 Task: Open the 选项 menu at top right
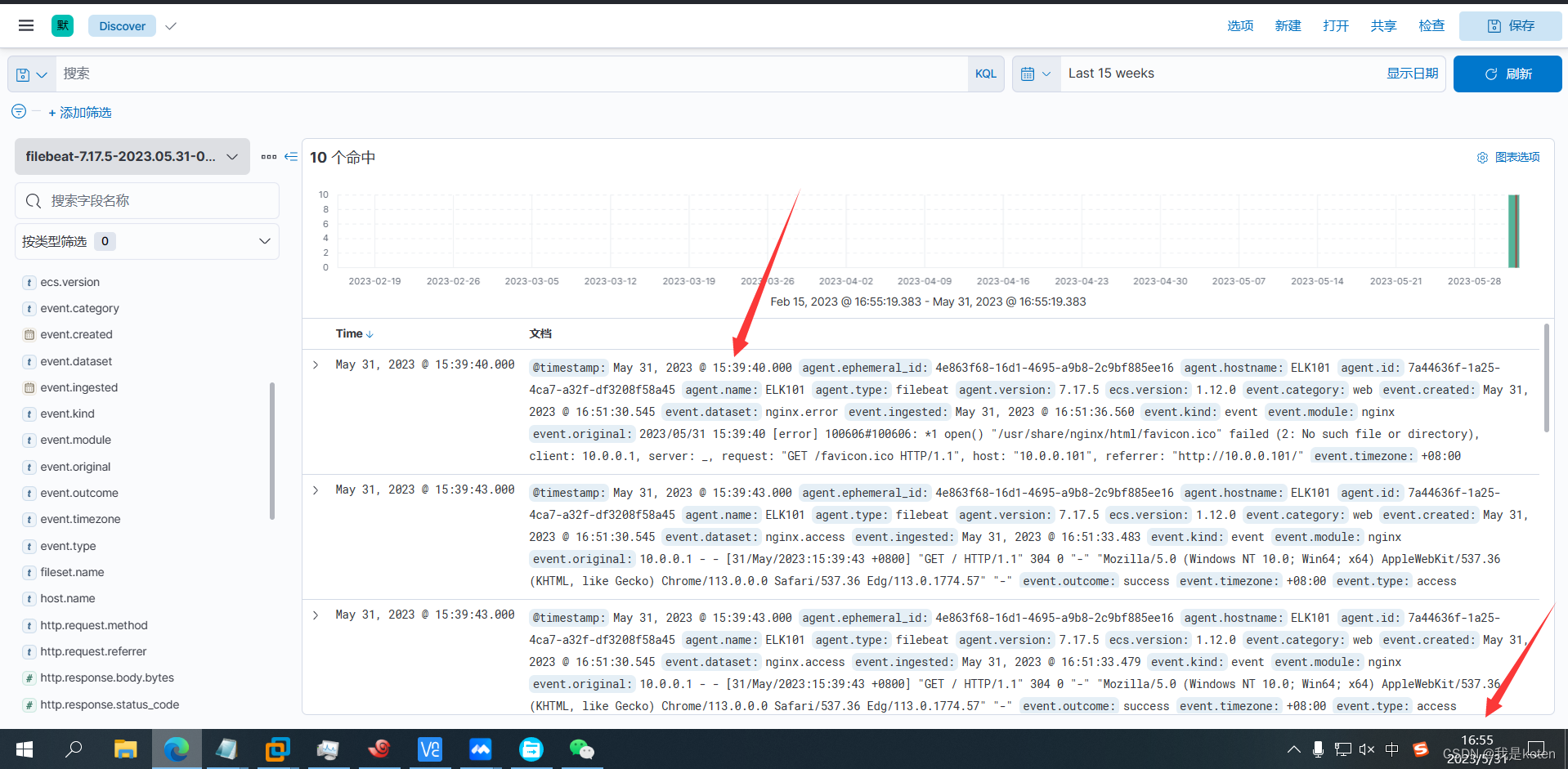tap(1239, 25)
